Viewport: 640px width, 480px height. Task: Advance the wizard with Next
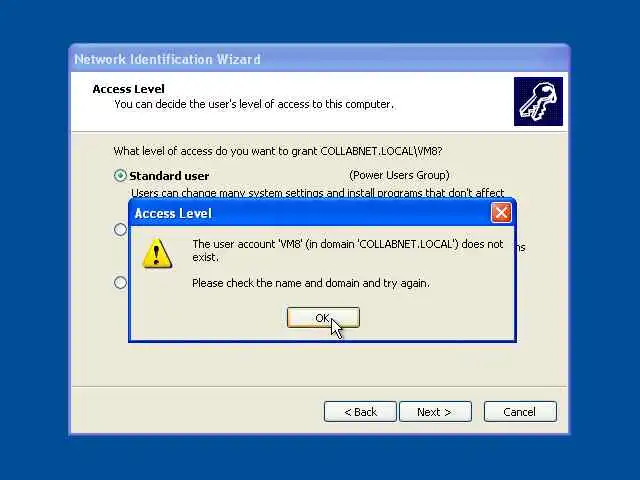[x=435, y=411]
